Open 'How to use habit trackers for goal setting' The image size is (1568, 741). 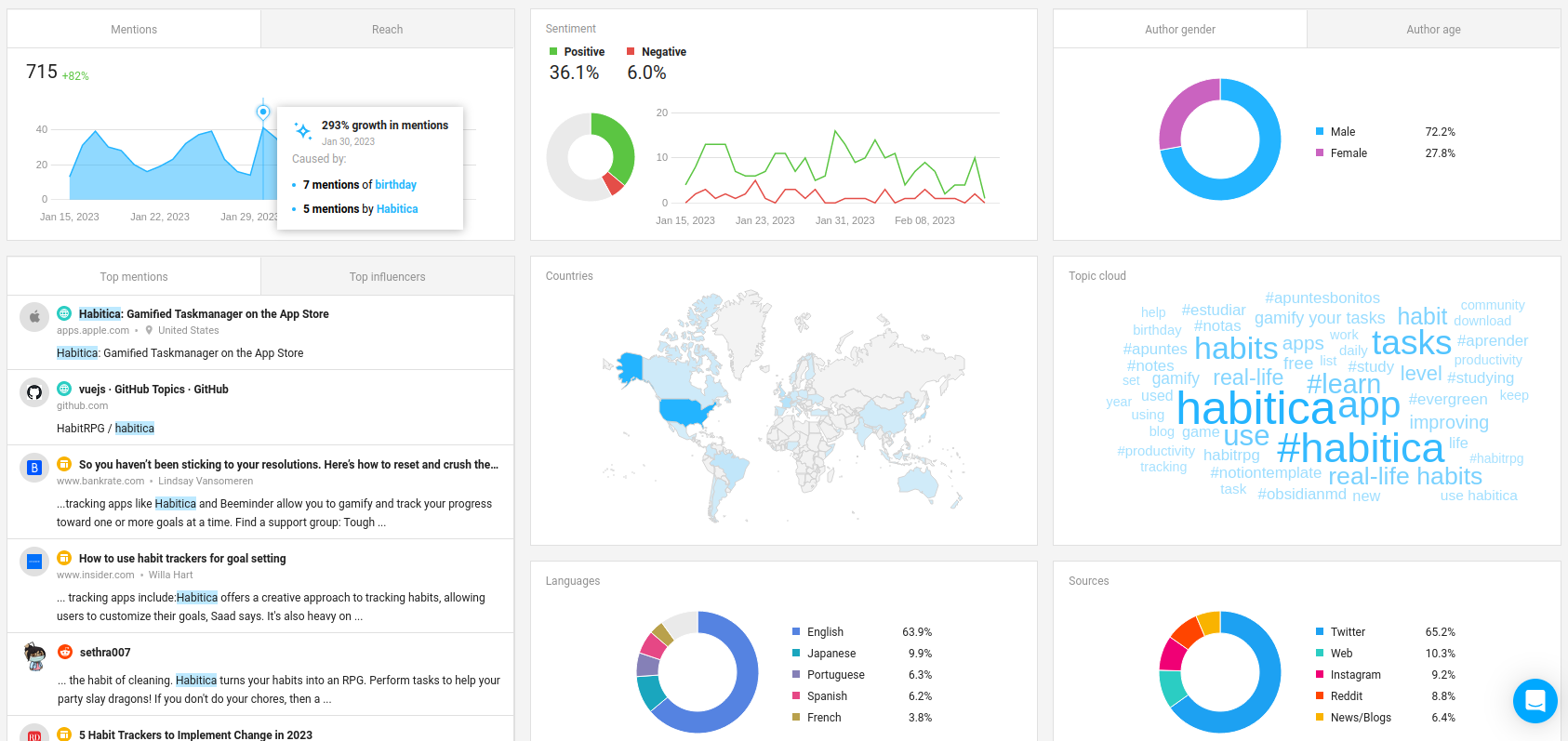(182, 558)
